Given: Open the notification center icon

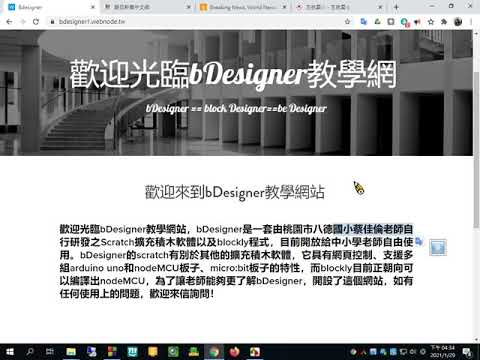Looking at the screenshot, I should coord(467,352).
